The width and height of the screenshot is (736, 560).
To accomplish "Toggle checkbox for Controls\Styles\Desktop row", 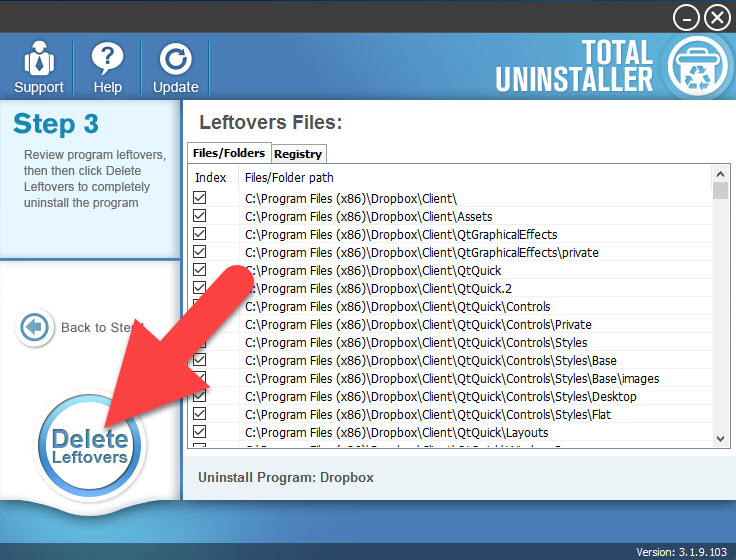I will point(199,396).
